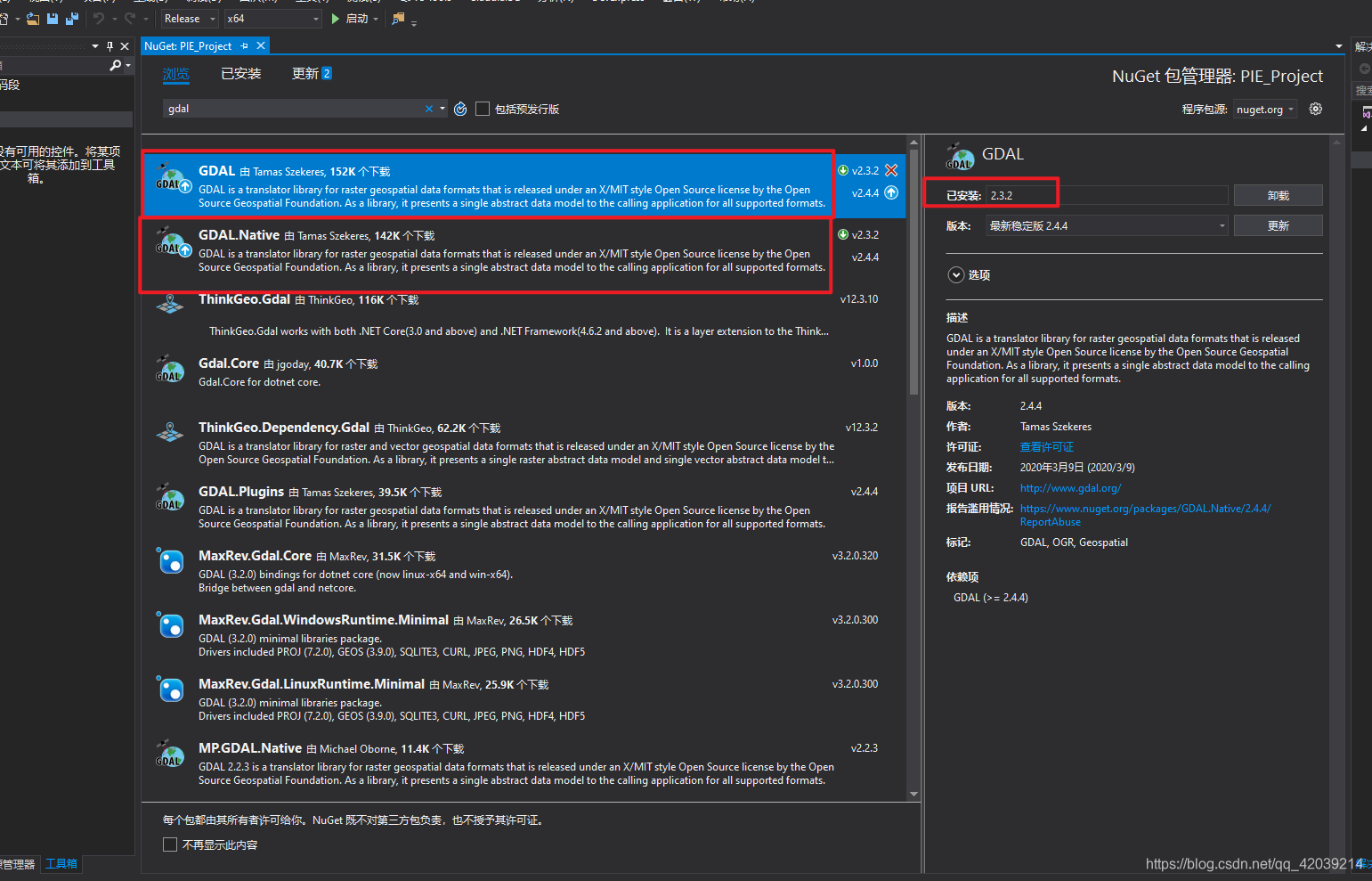Click the Find in Files toolbar icon
This screenshot has width=1372, height=881.
click(398, 19)
